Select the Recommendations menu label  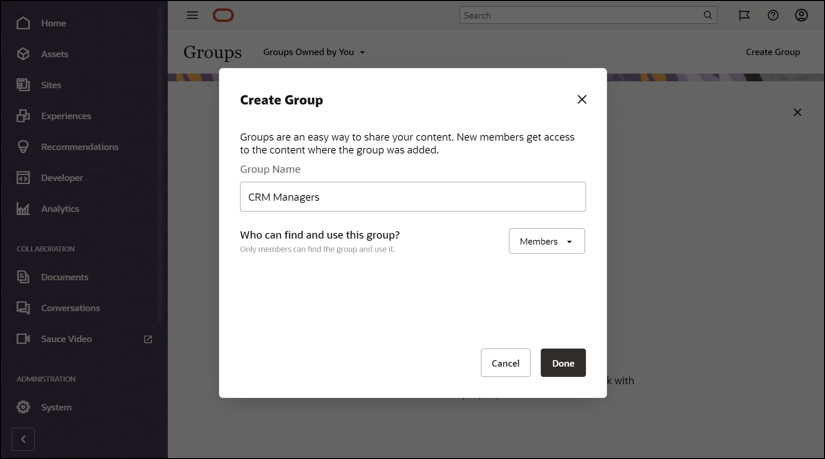[80, 147]
